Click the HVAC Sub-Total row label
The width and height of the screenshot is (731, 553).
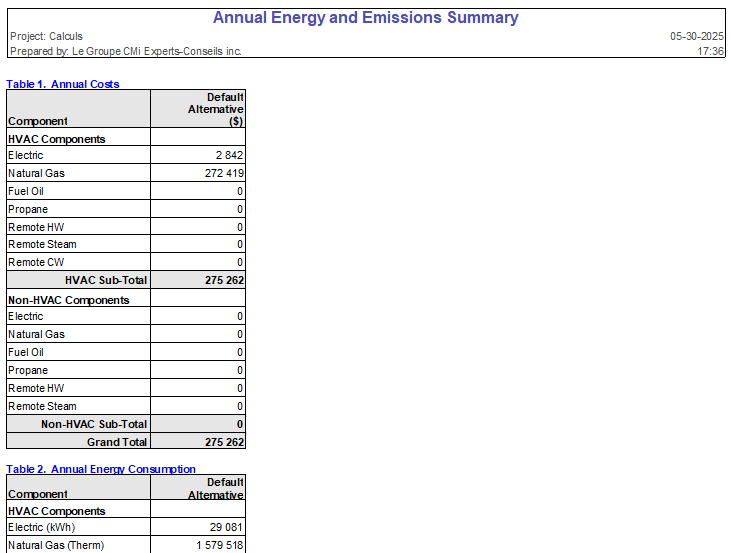coord(106,281)
